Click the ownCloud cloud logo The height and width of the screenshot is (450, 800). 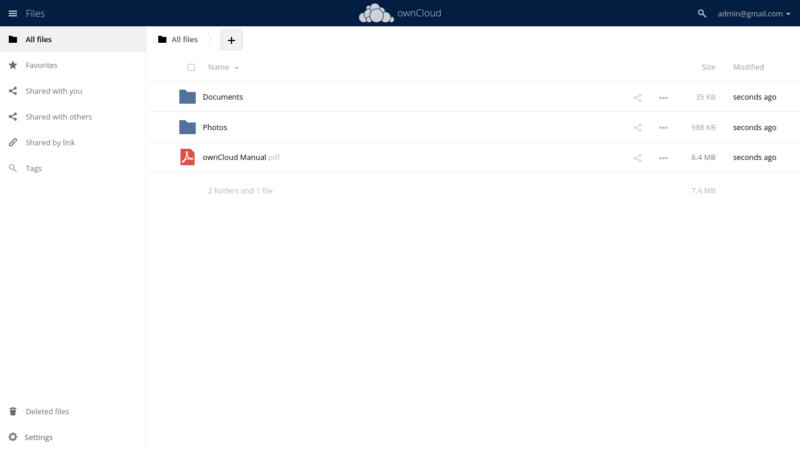(376, 13)
